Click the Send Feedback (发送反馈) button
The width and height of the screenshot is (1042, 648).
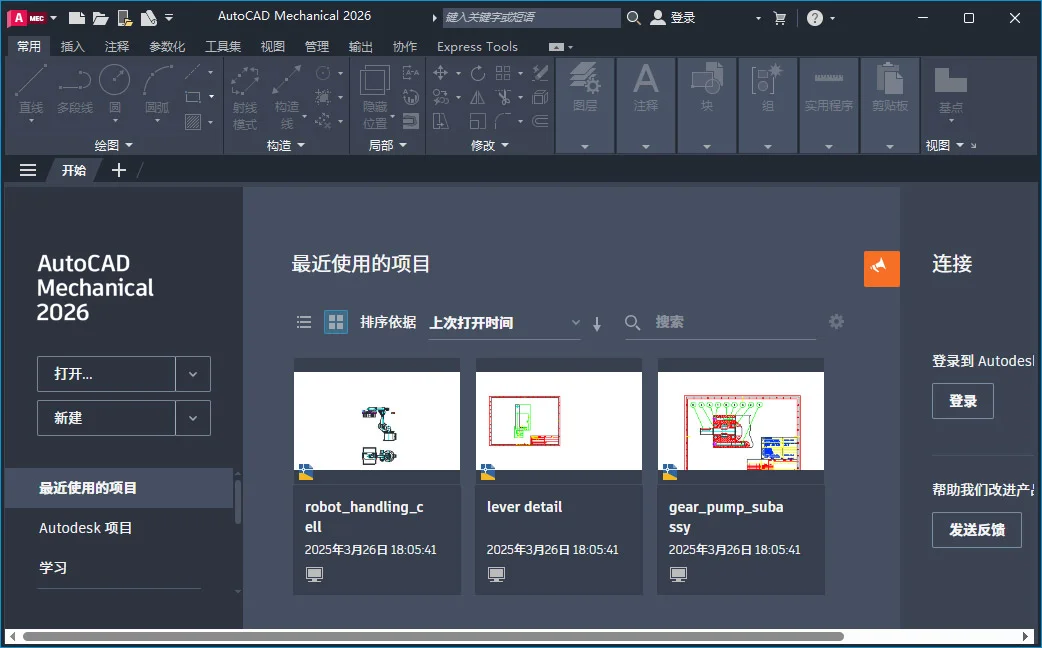point(977,530)
